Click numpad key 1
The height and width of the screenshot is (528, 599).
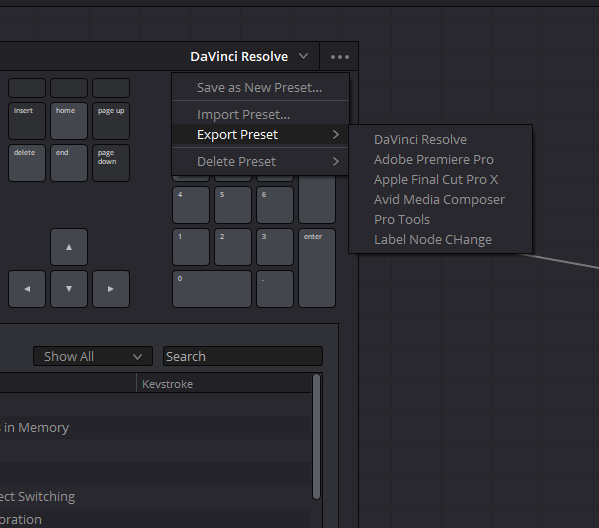[191, 247]
